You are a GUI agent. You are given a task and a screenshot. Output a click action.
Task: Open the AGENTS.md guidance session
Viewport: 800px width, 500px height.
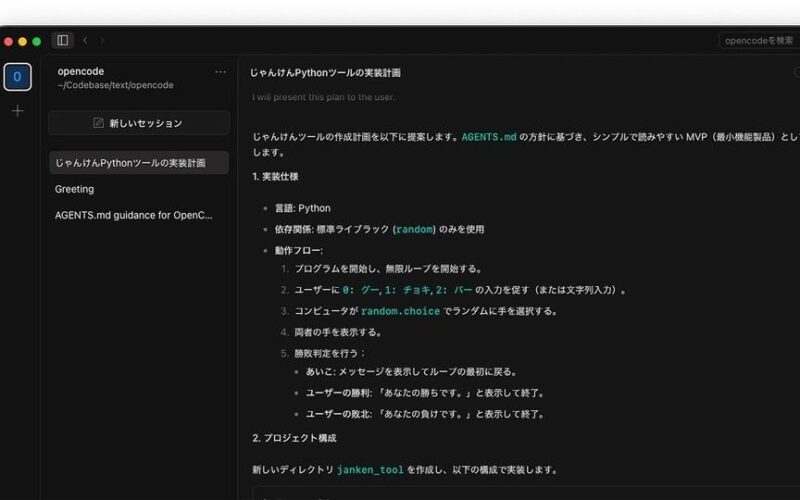pyautogui.click(x=139, y=215)
